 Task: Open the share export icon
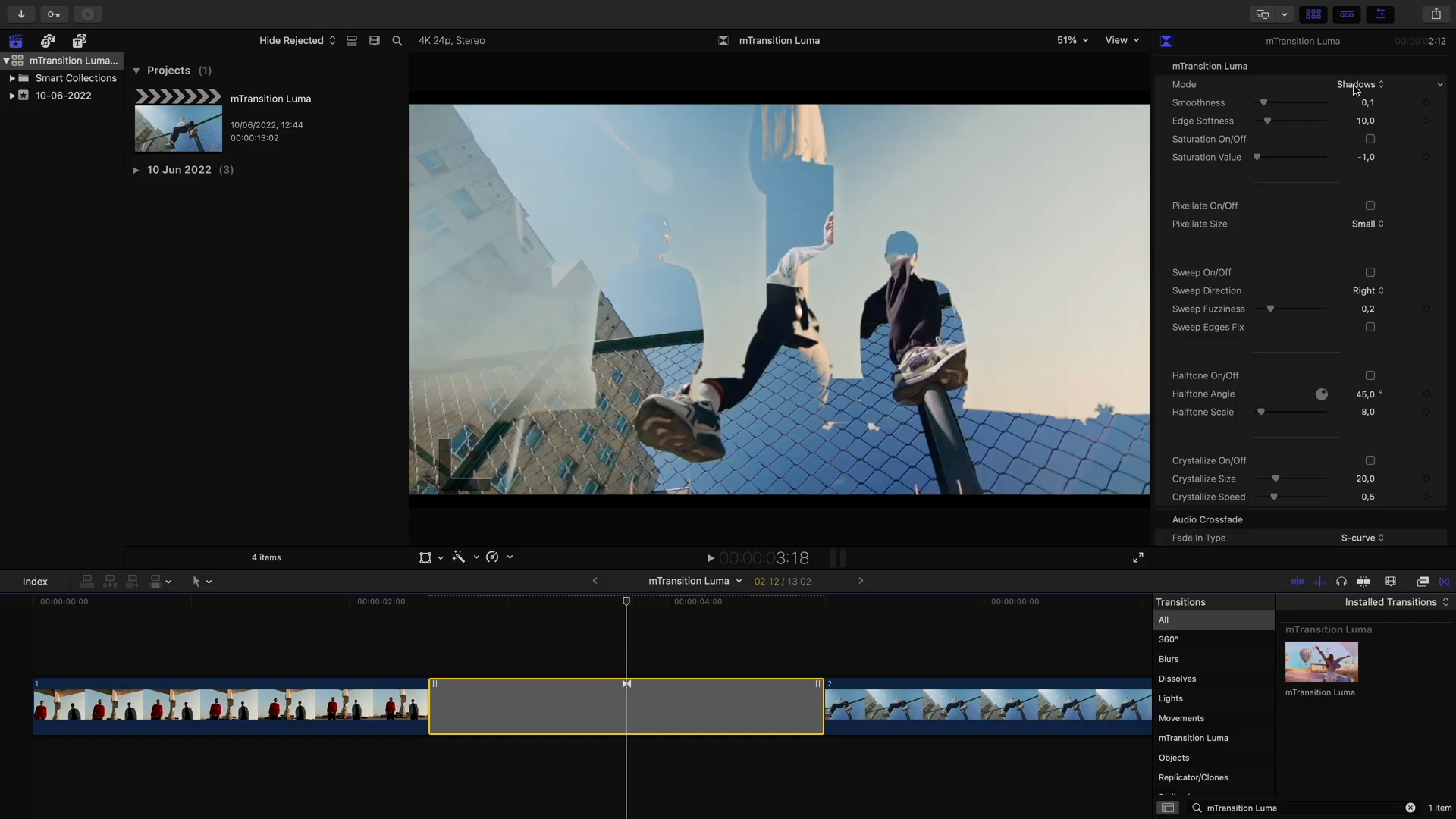click(1436, 14)
